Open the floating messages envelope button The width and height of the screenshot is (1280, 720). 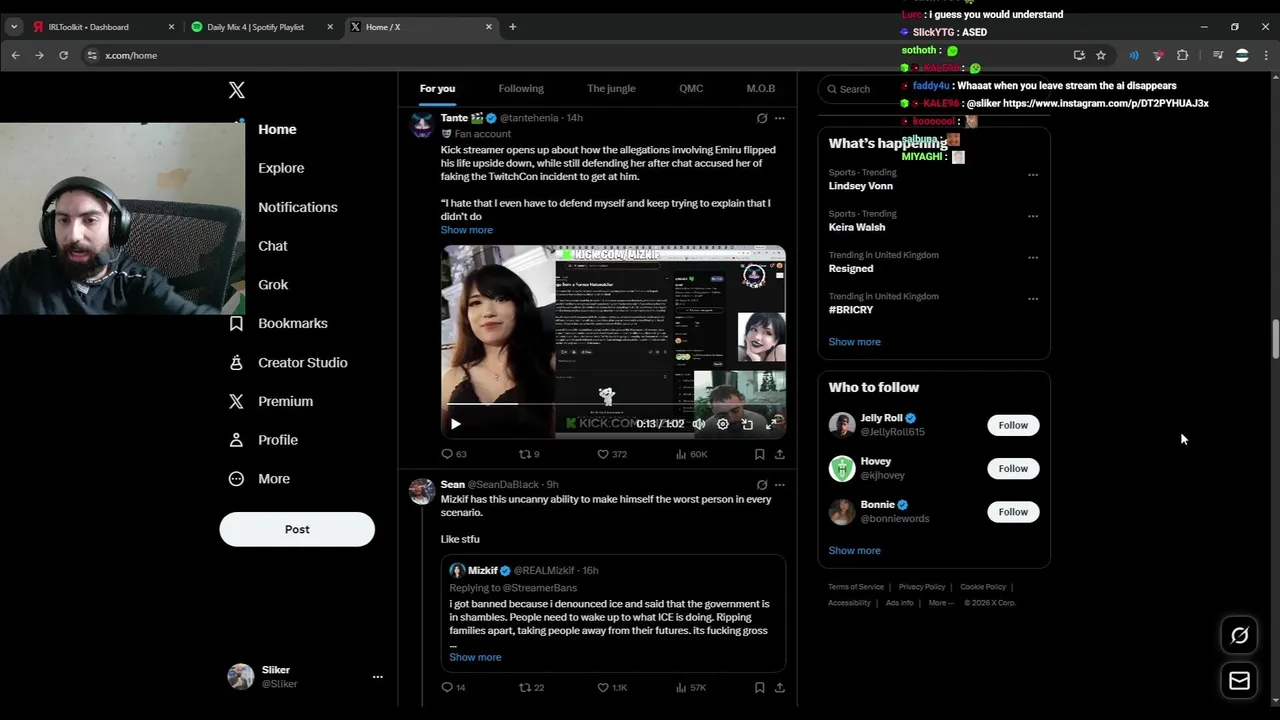point(1239,681)
